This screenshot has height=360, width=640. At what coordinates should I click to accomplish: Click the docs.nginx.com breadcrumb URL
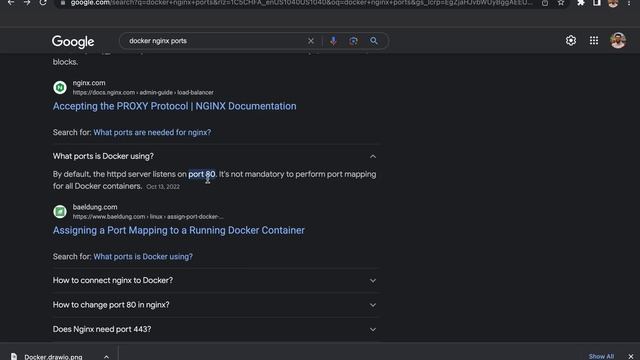(x=143, y=93)
